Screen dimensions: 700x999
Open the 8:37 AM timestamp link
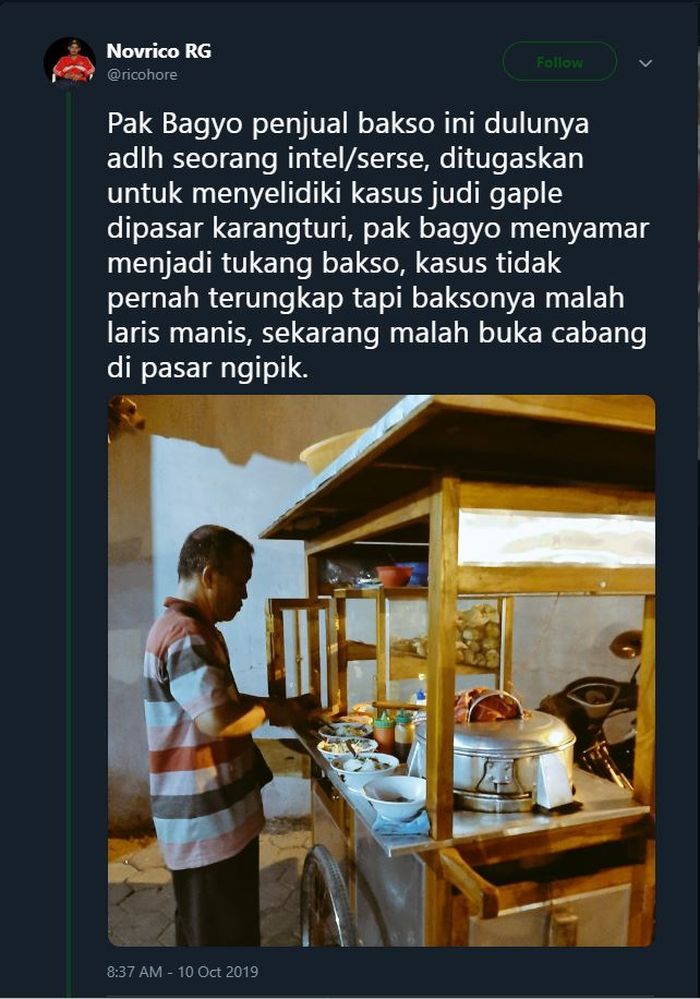pos(134,972)
